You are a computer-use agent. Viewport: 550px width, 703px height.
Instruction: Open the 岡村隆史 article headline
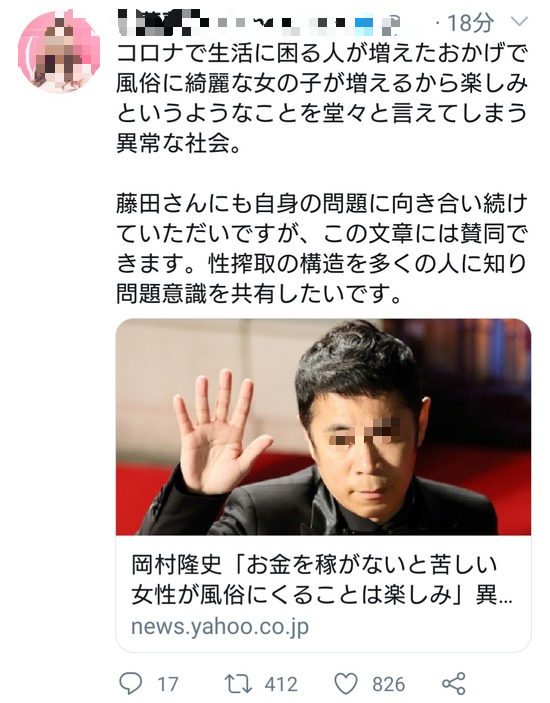pos(322,580)
